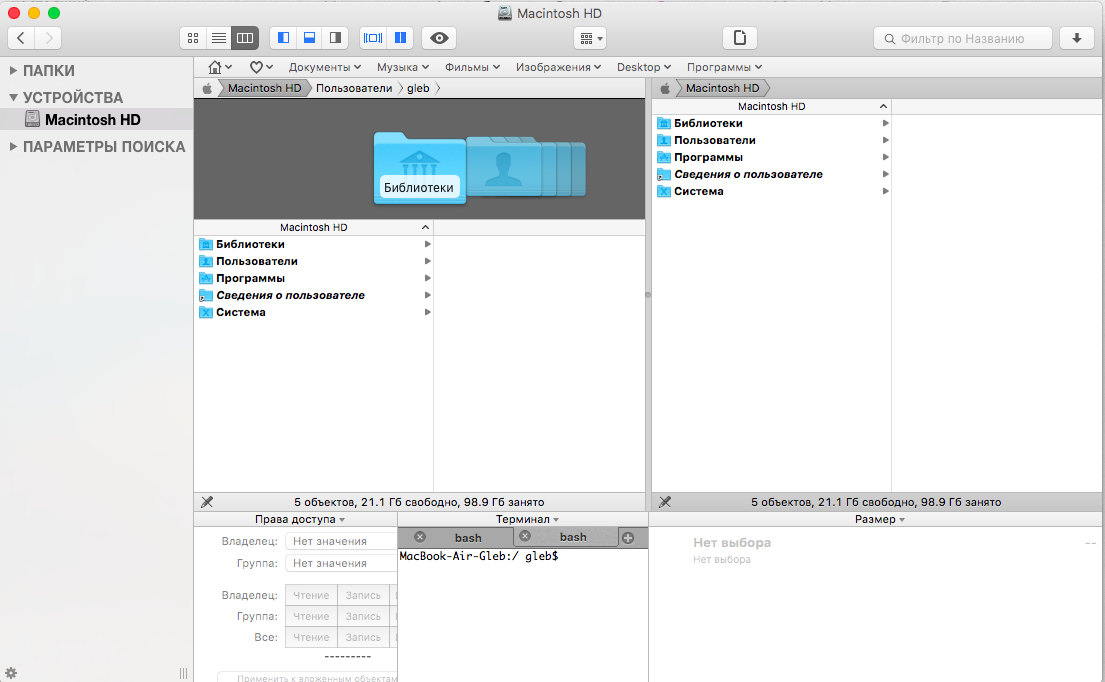Viewport: 1105px width, 682px height.
Task: Open the heart favorites dropdown
Action: 261,67
